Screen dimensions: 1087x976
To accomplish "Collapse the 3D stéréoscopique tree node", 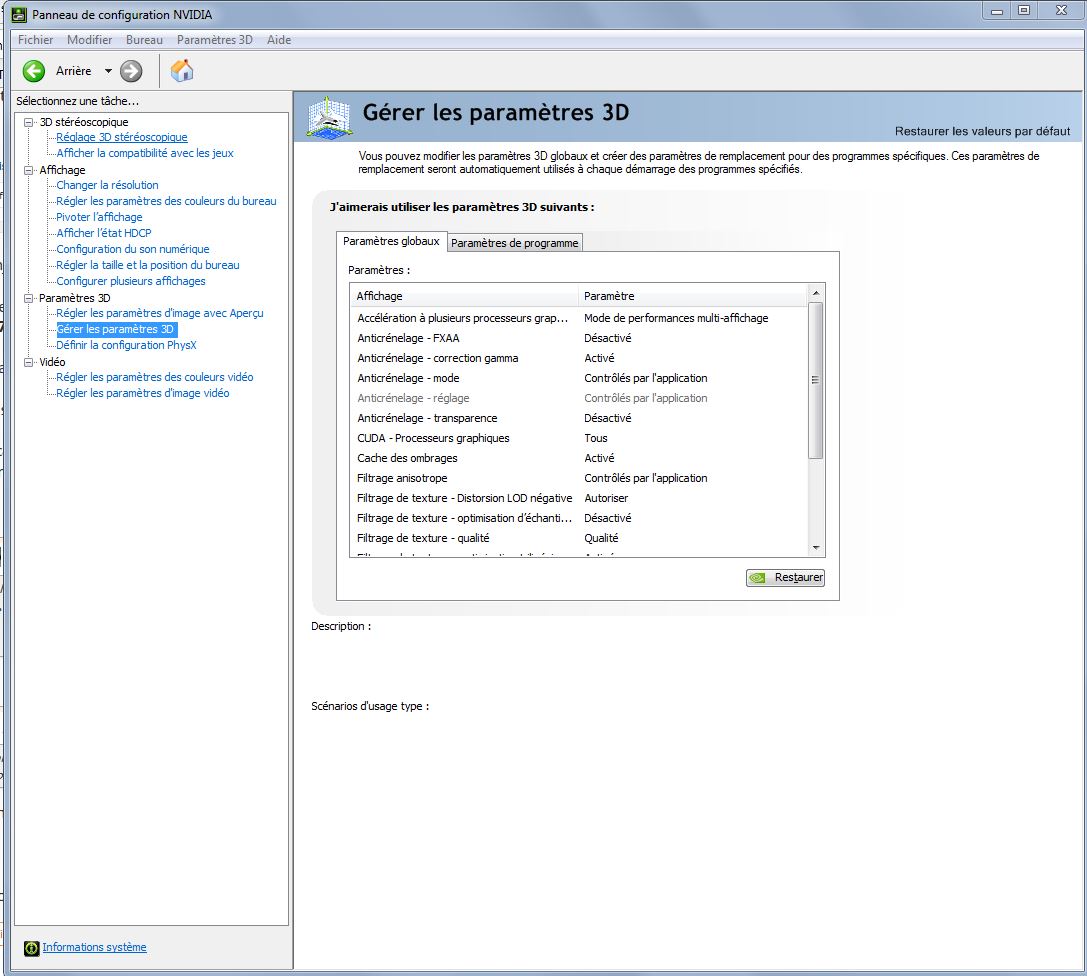I will (x=28, y=122).
